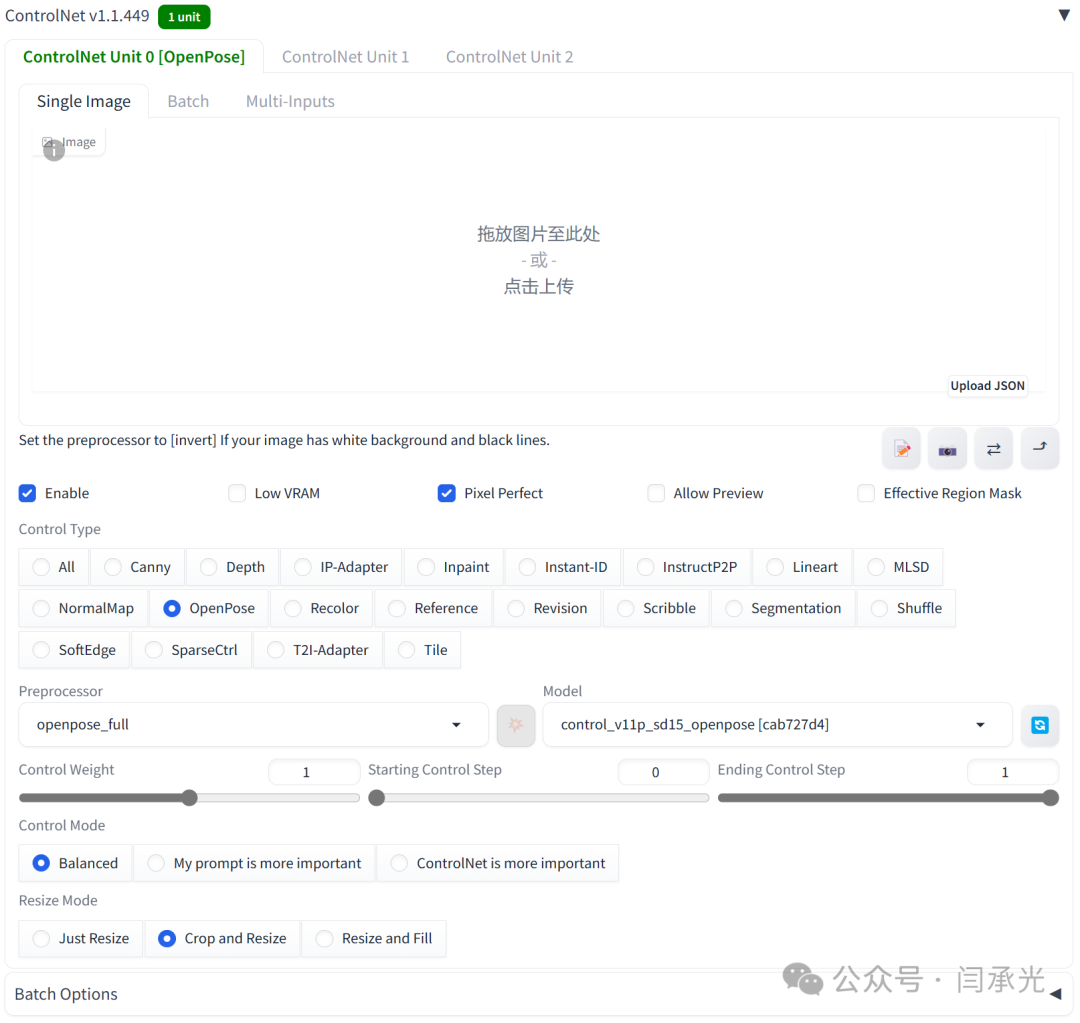Expand the Batch Options section arrow
Screen dimensions: 1080x1023
coord(1055,994)
